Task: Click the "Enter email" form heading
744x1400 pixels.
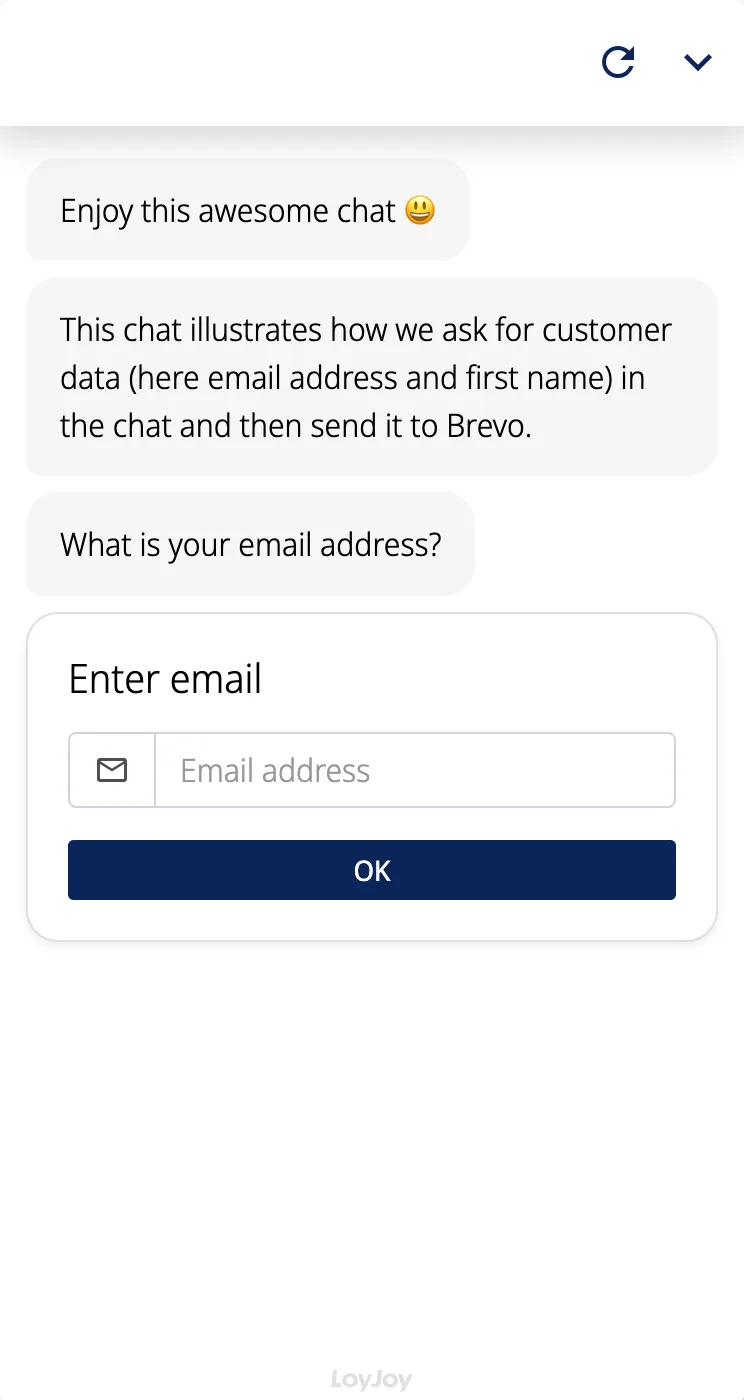Action: click(165, 680)
